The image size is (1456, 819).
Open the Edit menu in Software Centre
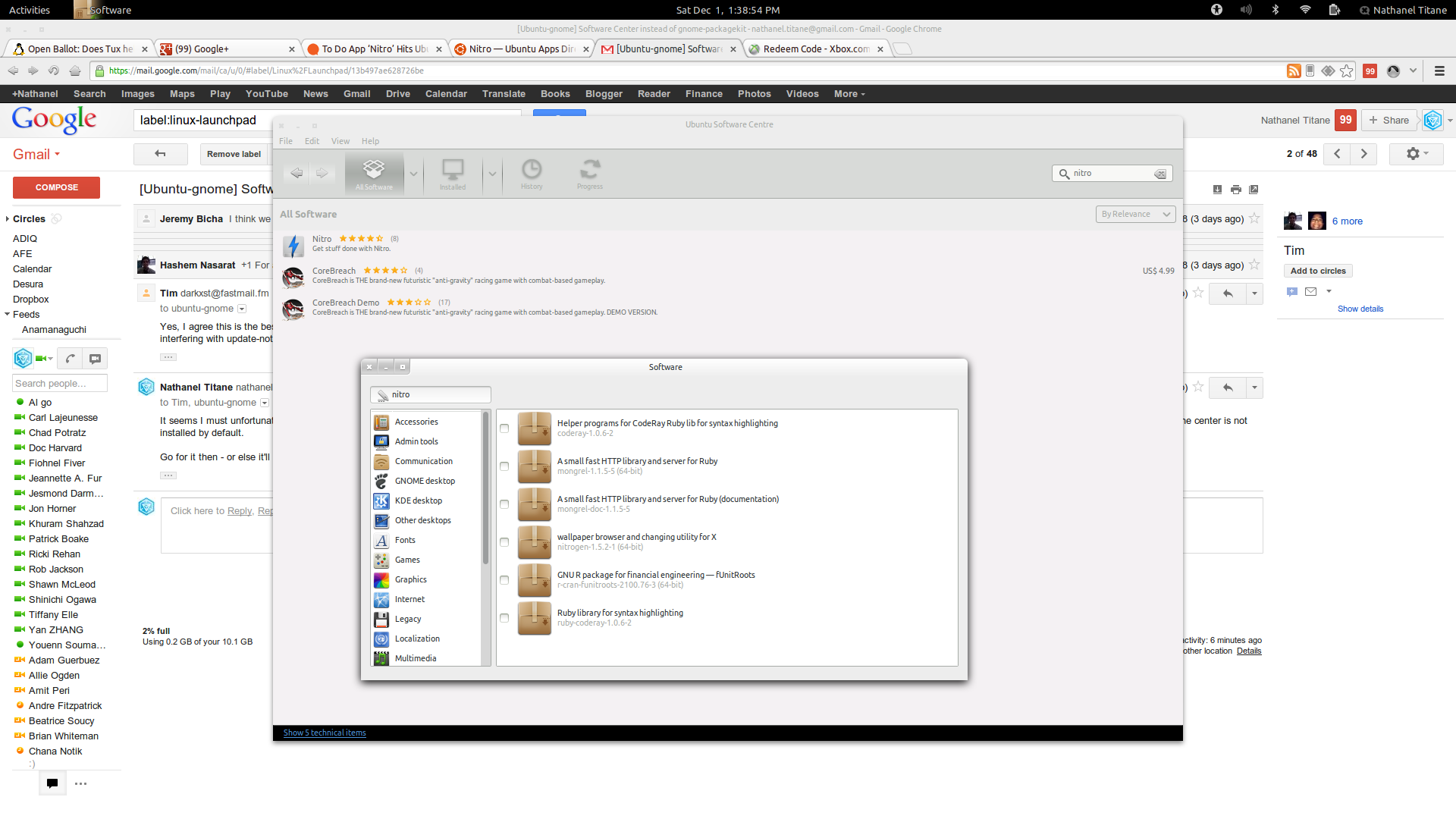click(x=312, y=141)
